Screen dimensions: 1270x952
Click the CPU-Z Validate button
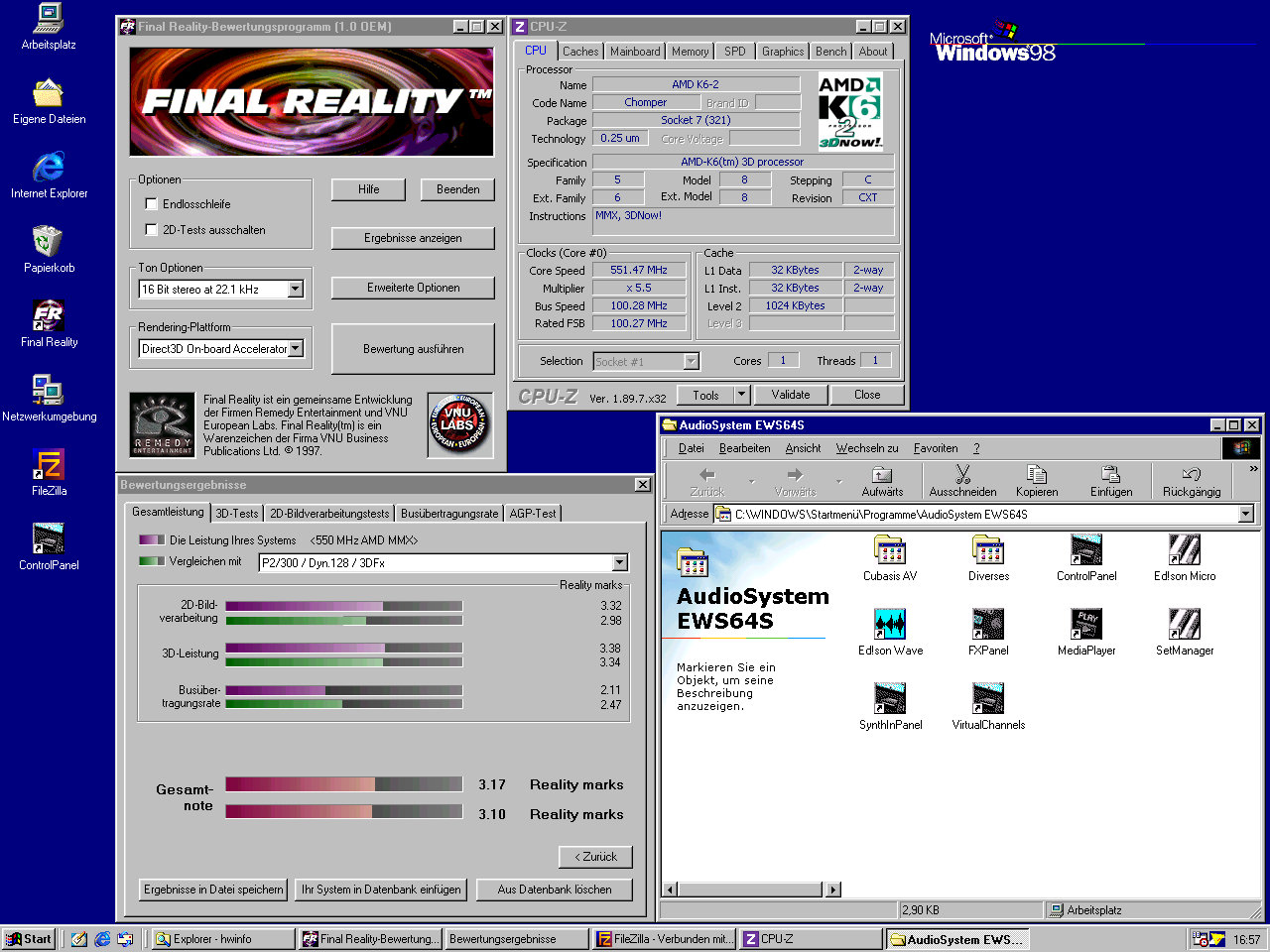tap(791, 395)
